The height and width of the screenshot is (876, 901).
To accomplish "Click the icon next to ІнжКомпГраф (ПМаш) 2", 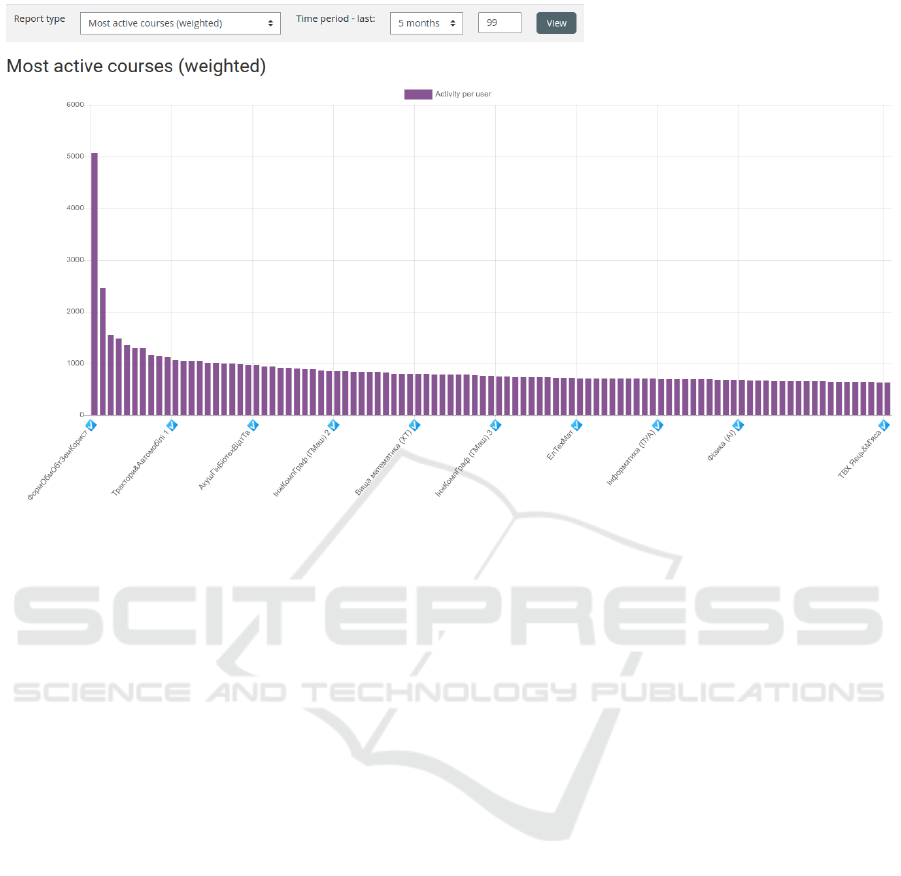I will coord(334,425).
